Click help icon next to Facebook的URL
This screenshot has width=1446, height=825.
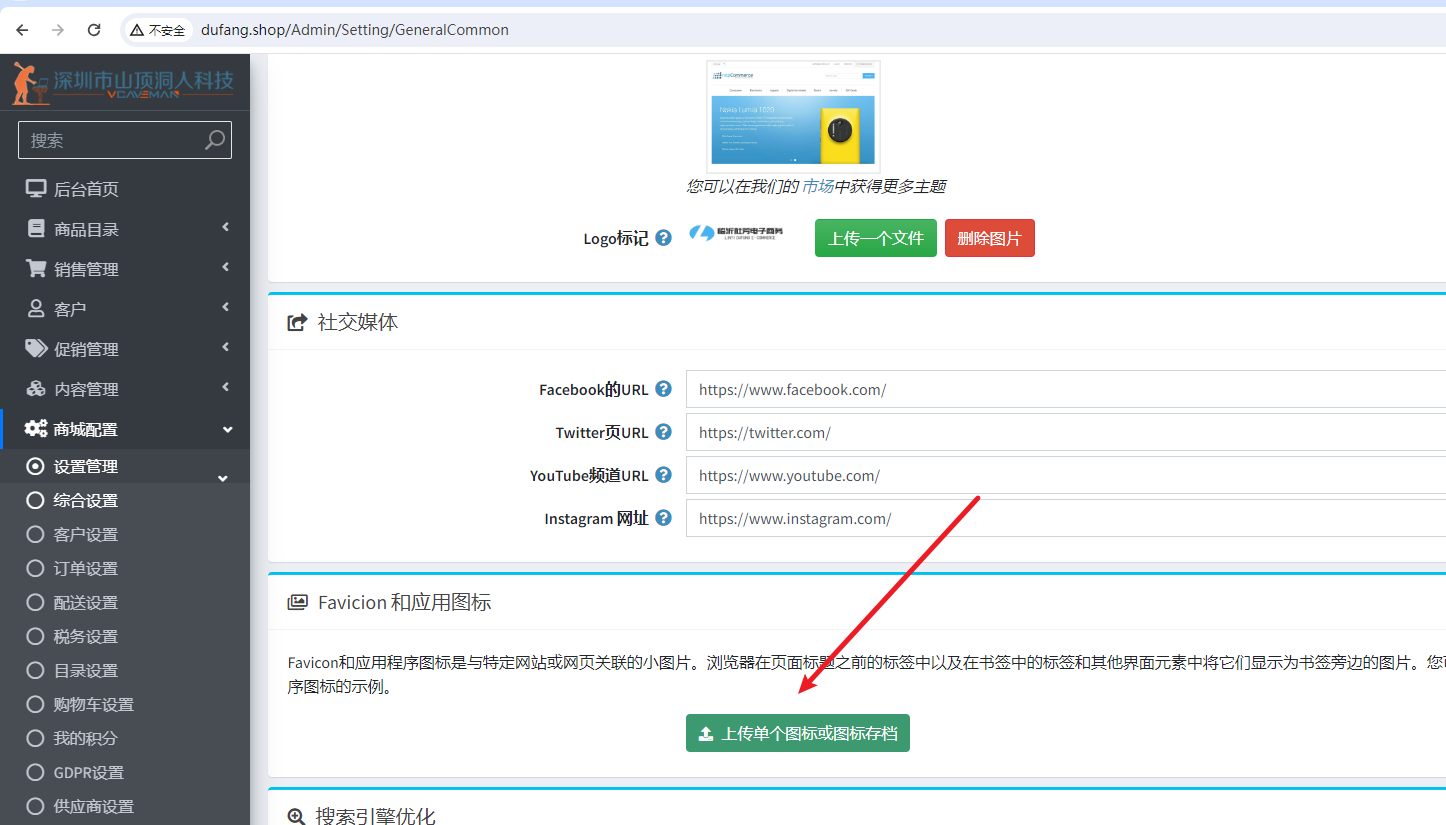coord(663,389)
